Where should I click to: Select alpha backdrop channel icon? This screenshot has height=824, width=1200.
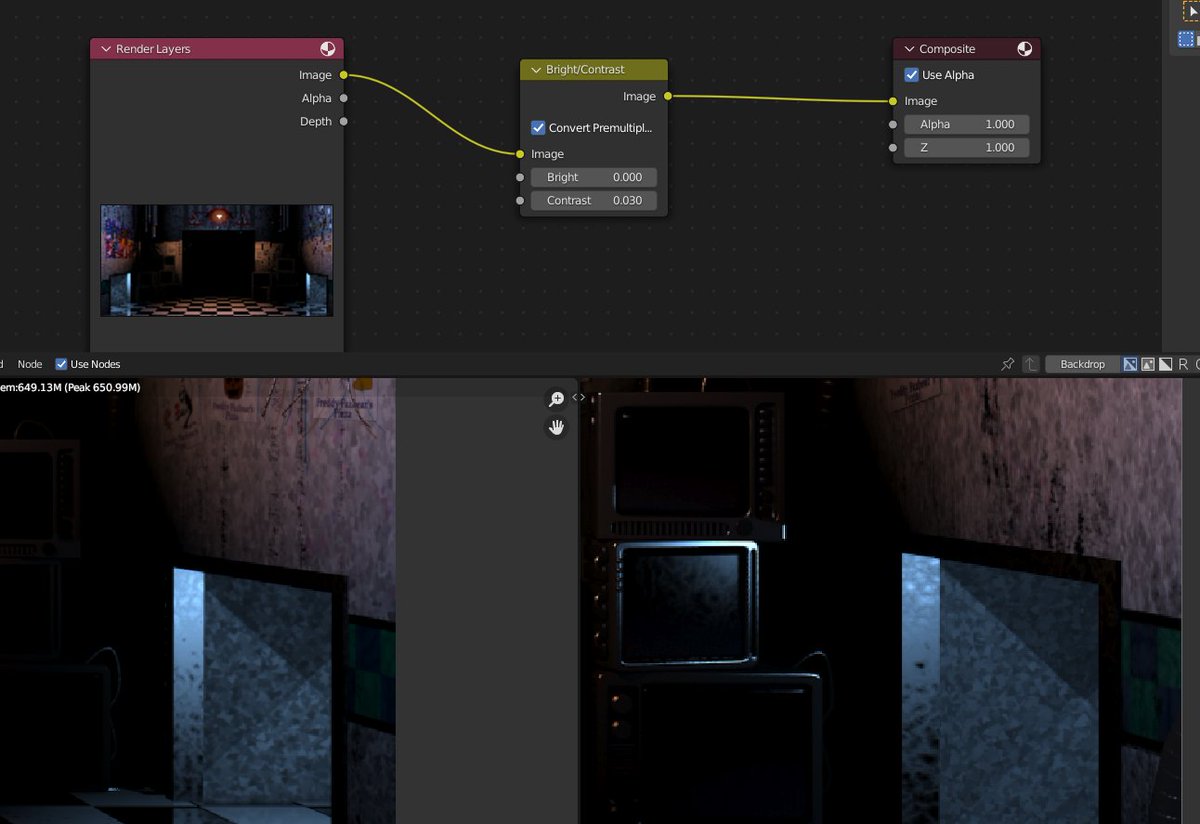(x=1166, y=364)
